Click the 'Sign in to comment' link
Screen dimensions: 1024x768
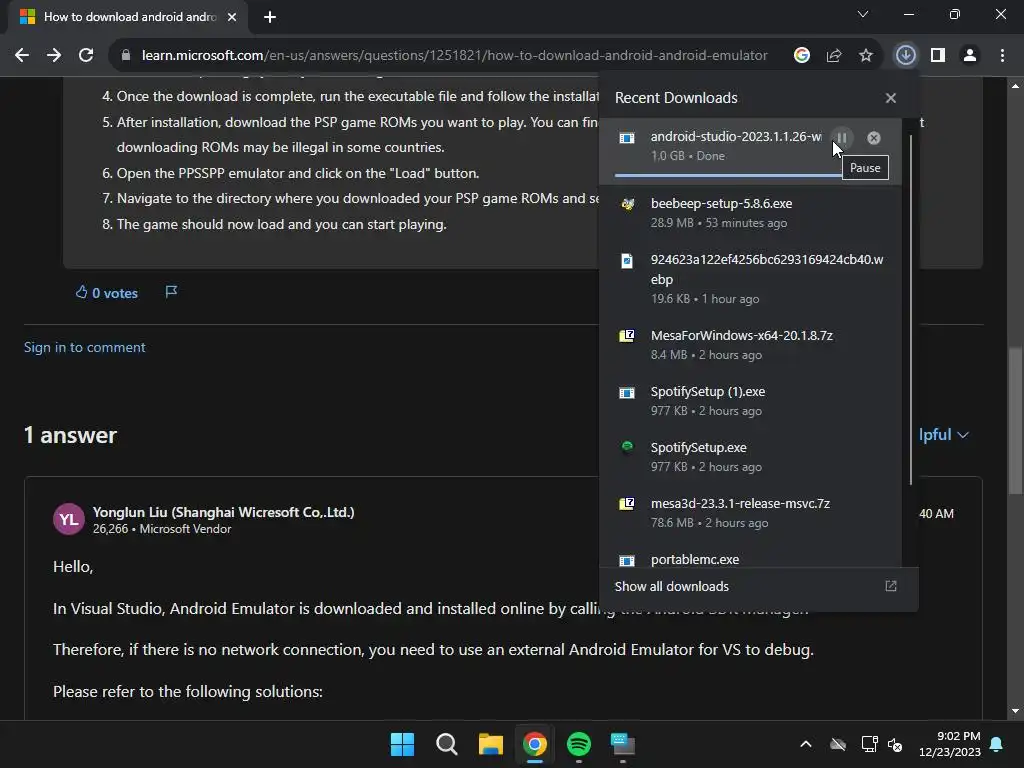coord(84,347)
